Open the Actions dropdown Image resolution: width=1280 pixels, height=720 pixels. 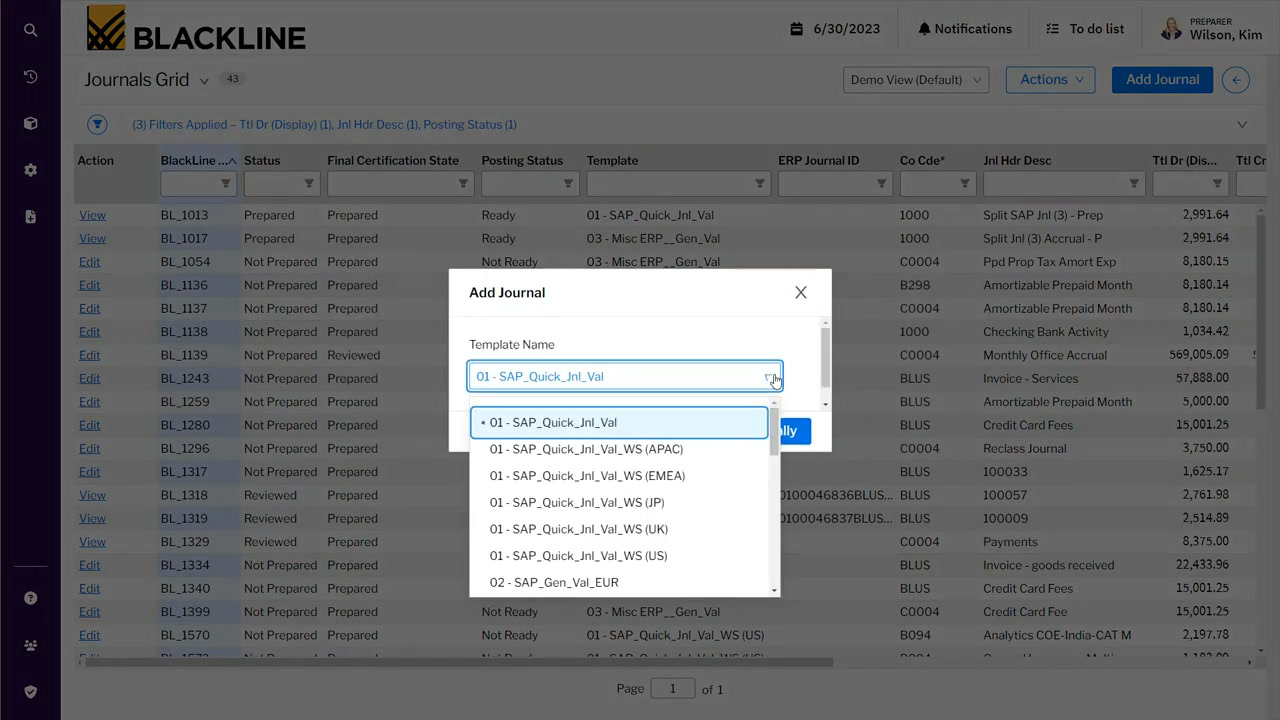(1051, 80)
